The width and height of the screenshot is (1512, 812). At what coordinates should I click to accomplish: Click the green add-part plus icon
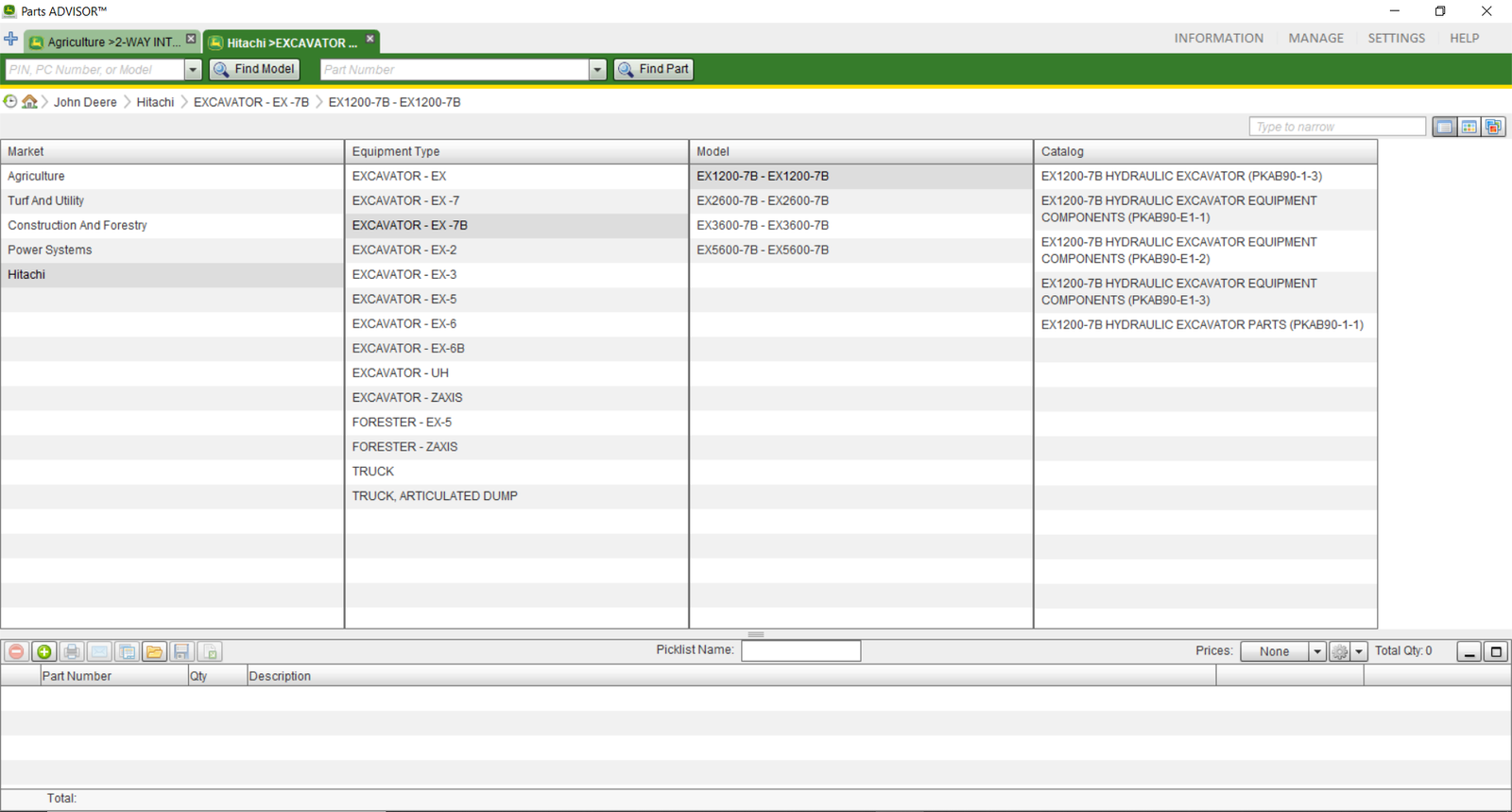[x=43, y=651]
